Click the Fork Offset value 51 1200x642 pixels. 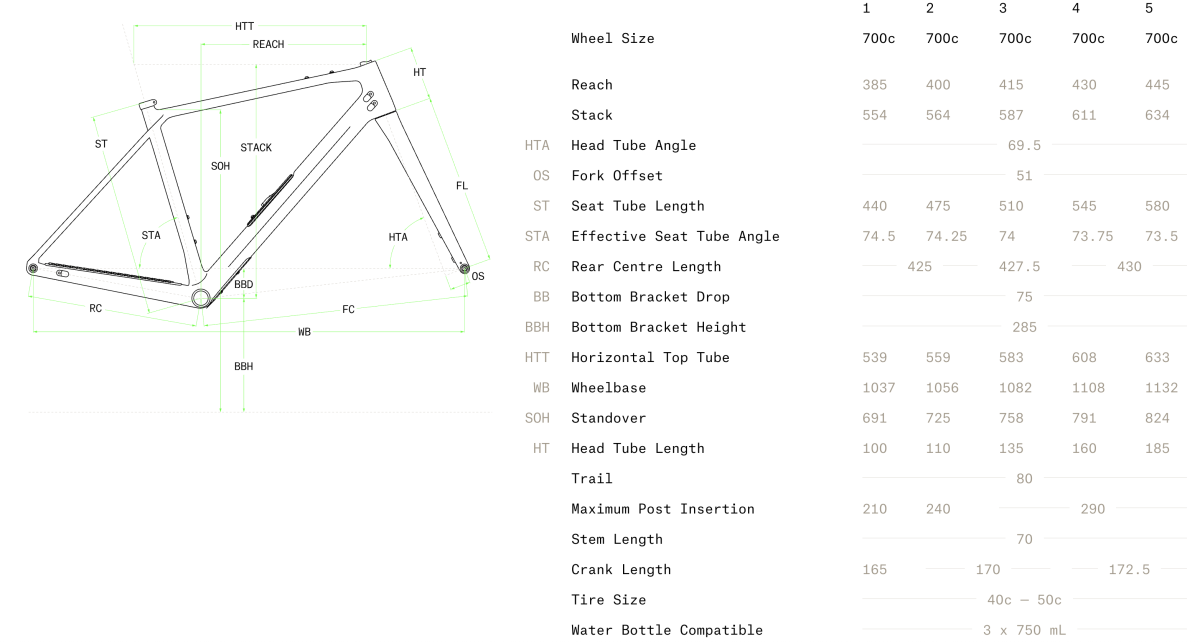tap(1025, 176)
